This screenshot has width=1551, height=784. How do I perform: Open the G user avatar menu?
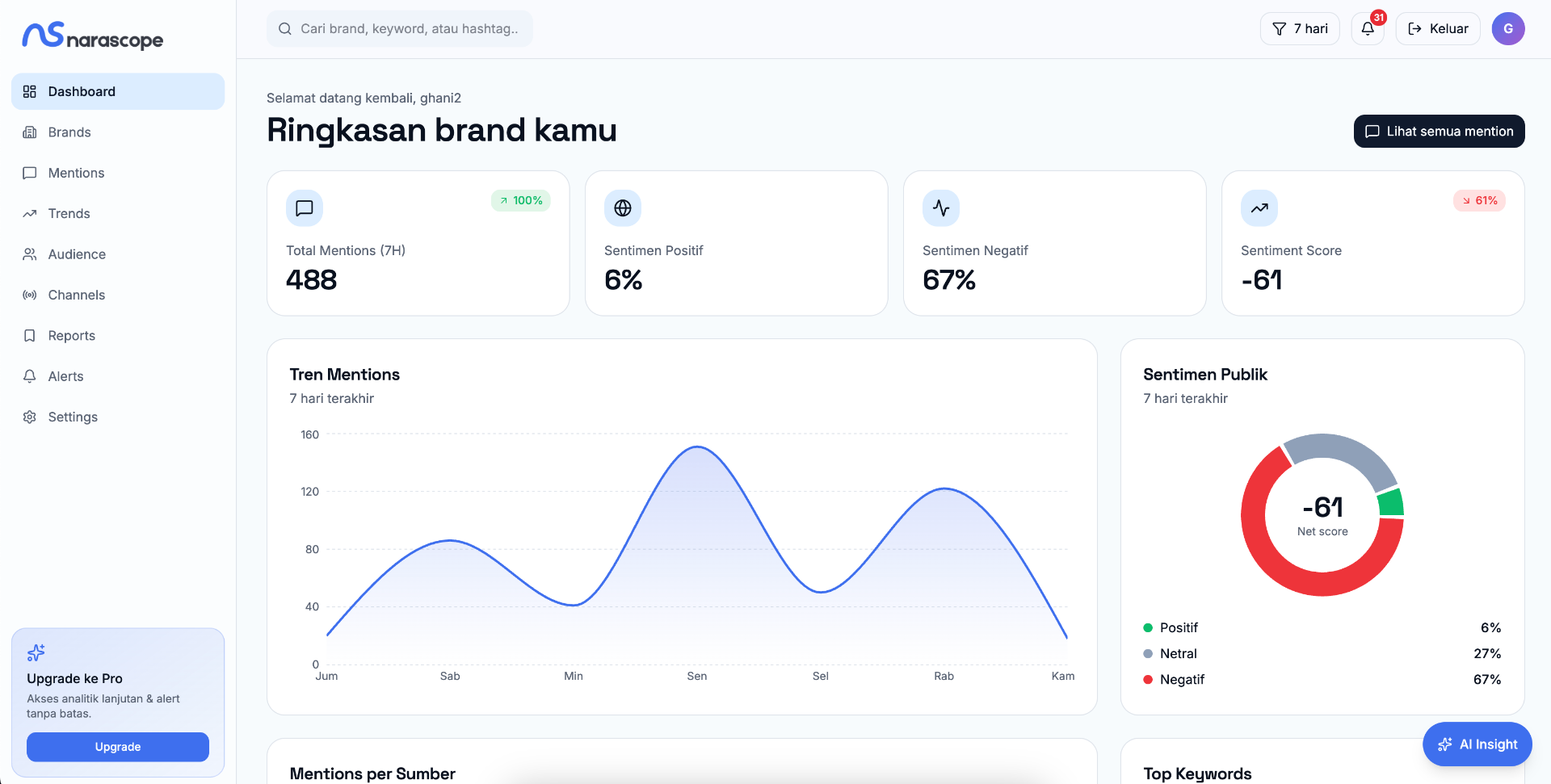1508,29
